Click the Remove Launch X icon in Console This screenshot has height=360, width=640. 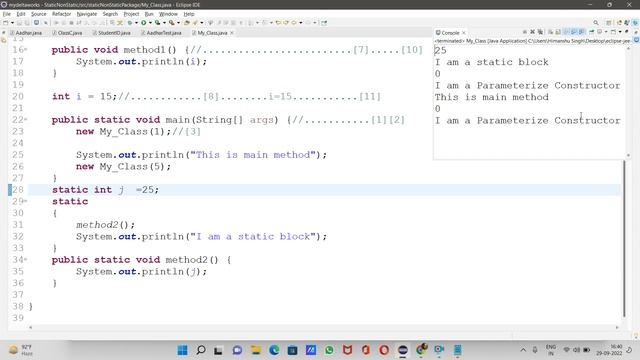coord(532,32)
